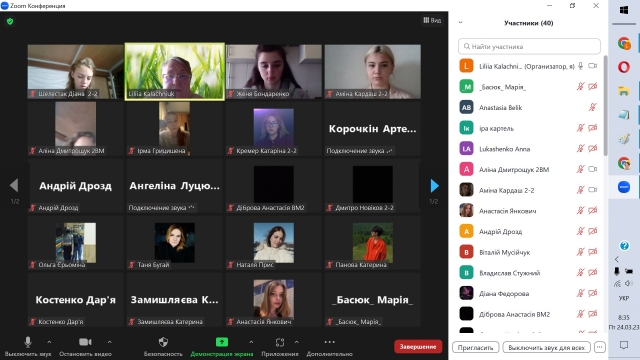This screenshot has height=360, width=640.
Task: Expand options arrow next to Приложения
Action: pyautogui.click(x=297, y=342)
